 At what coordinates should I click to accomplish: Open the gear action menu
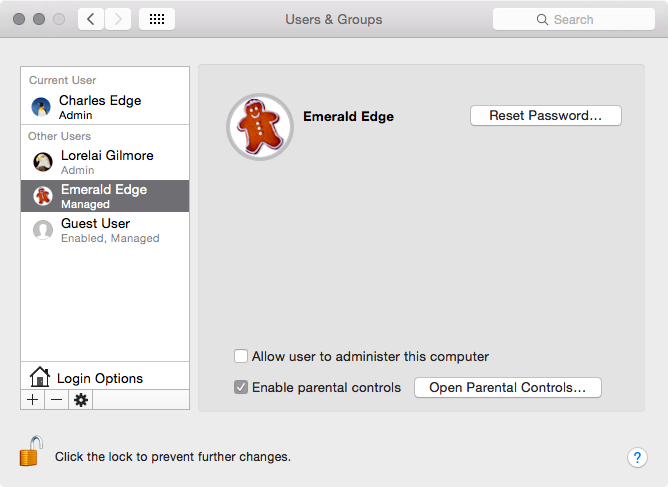81,400
